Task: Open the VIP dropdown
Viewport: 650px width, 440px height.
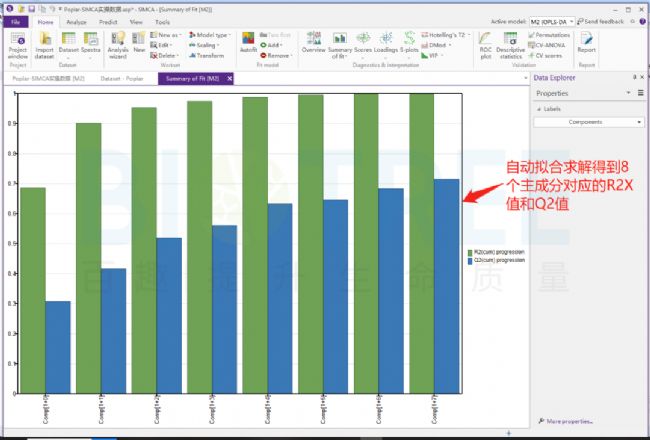Action: tap(432, 56)
